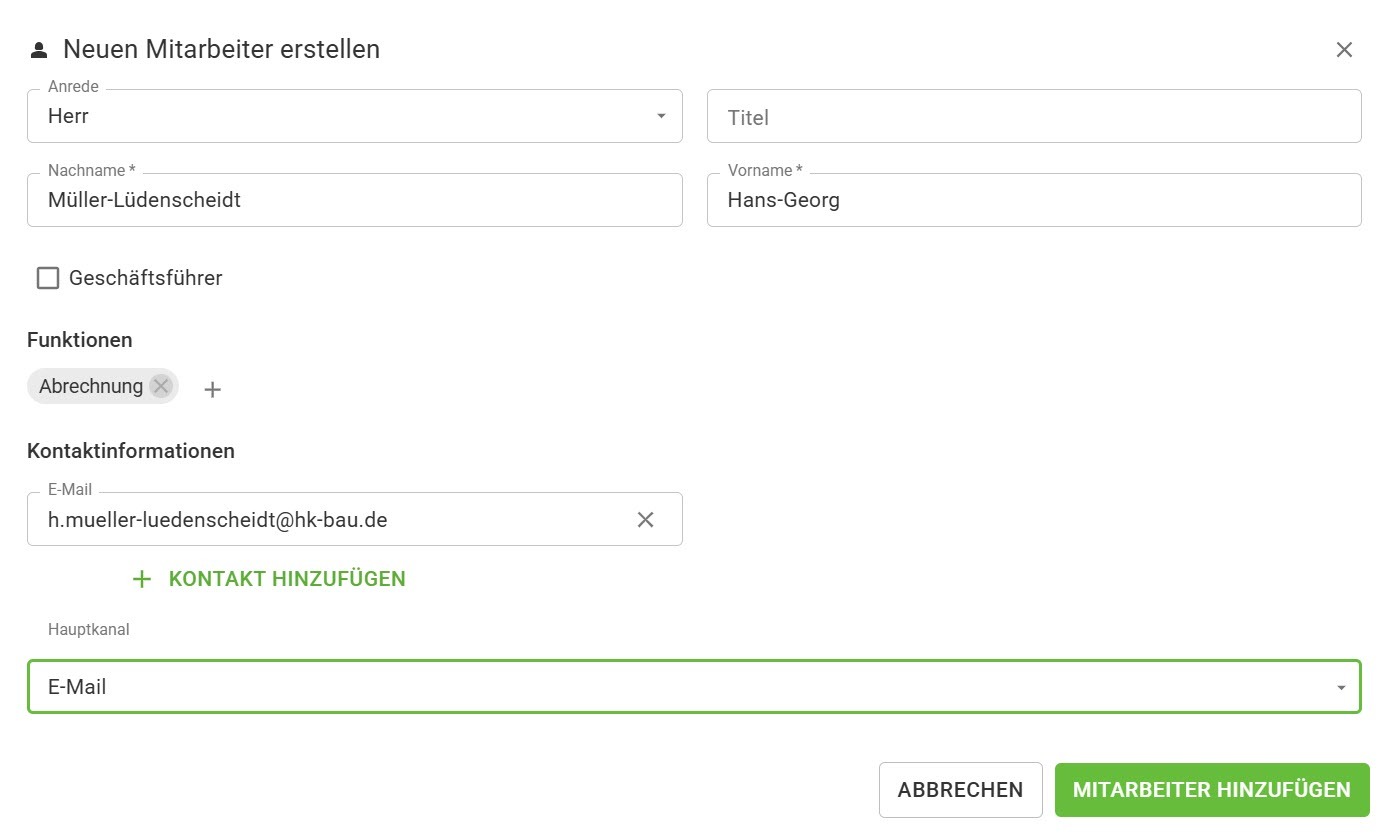Click Mitarbeiter hinzufügen to save
The width and height of the screenshot is (1391, 839).
click(x=1211, y=790)
